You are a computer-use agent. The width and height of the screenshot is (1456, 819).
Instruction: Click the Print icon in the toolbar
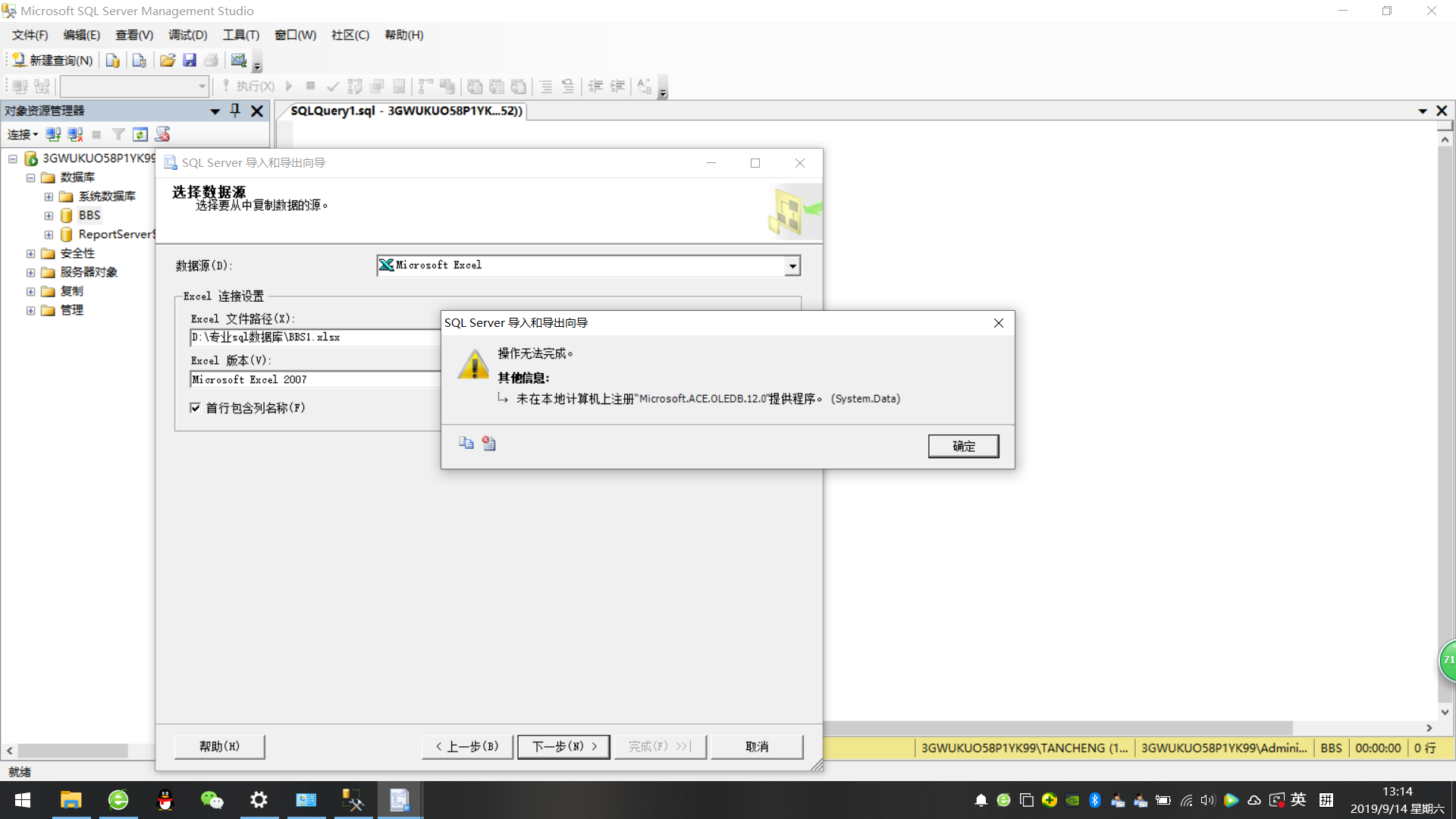(212, 61)
